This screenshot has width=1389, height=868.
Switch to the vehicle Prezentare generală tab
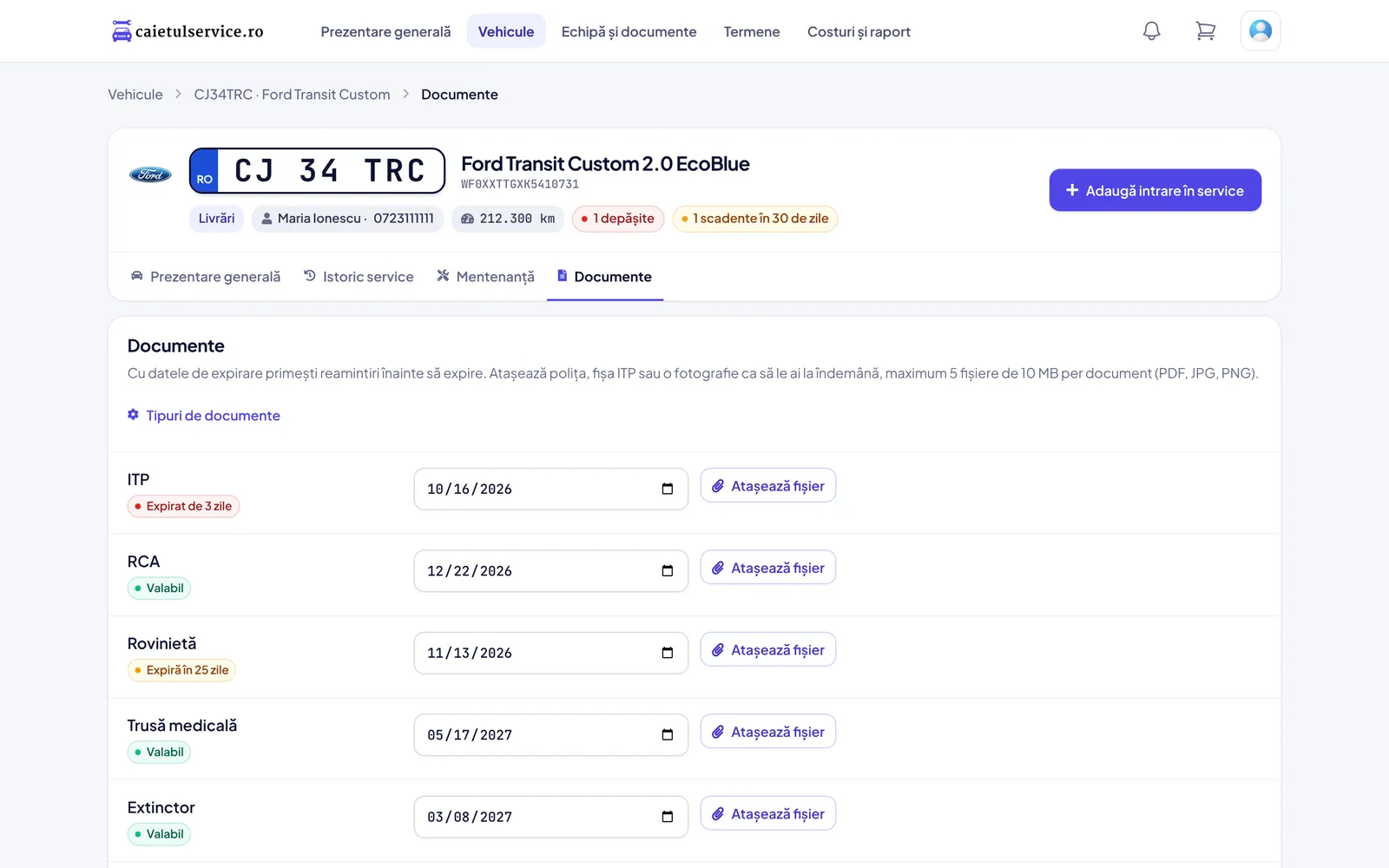(206, 277)
